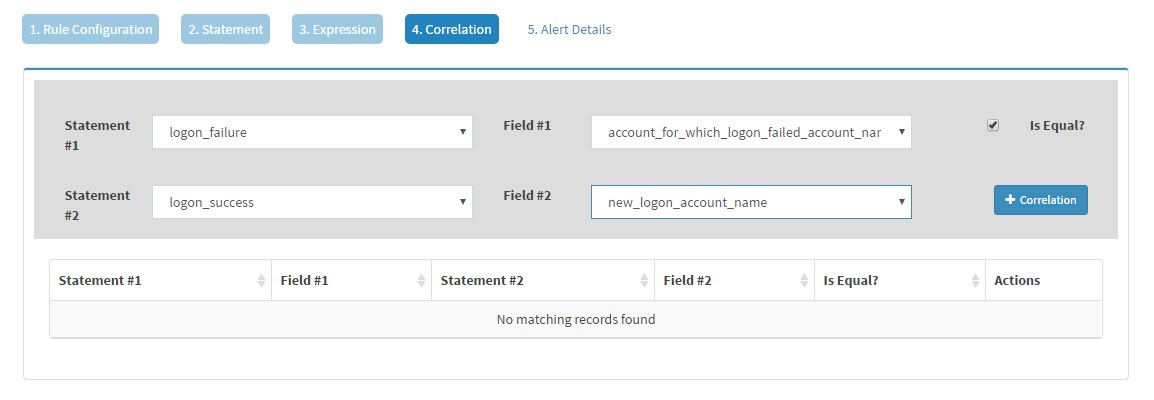Go to 1. Rule Configuration step
The height and width of the screenshot is (400, 1154).
pos(91,29)
